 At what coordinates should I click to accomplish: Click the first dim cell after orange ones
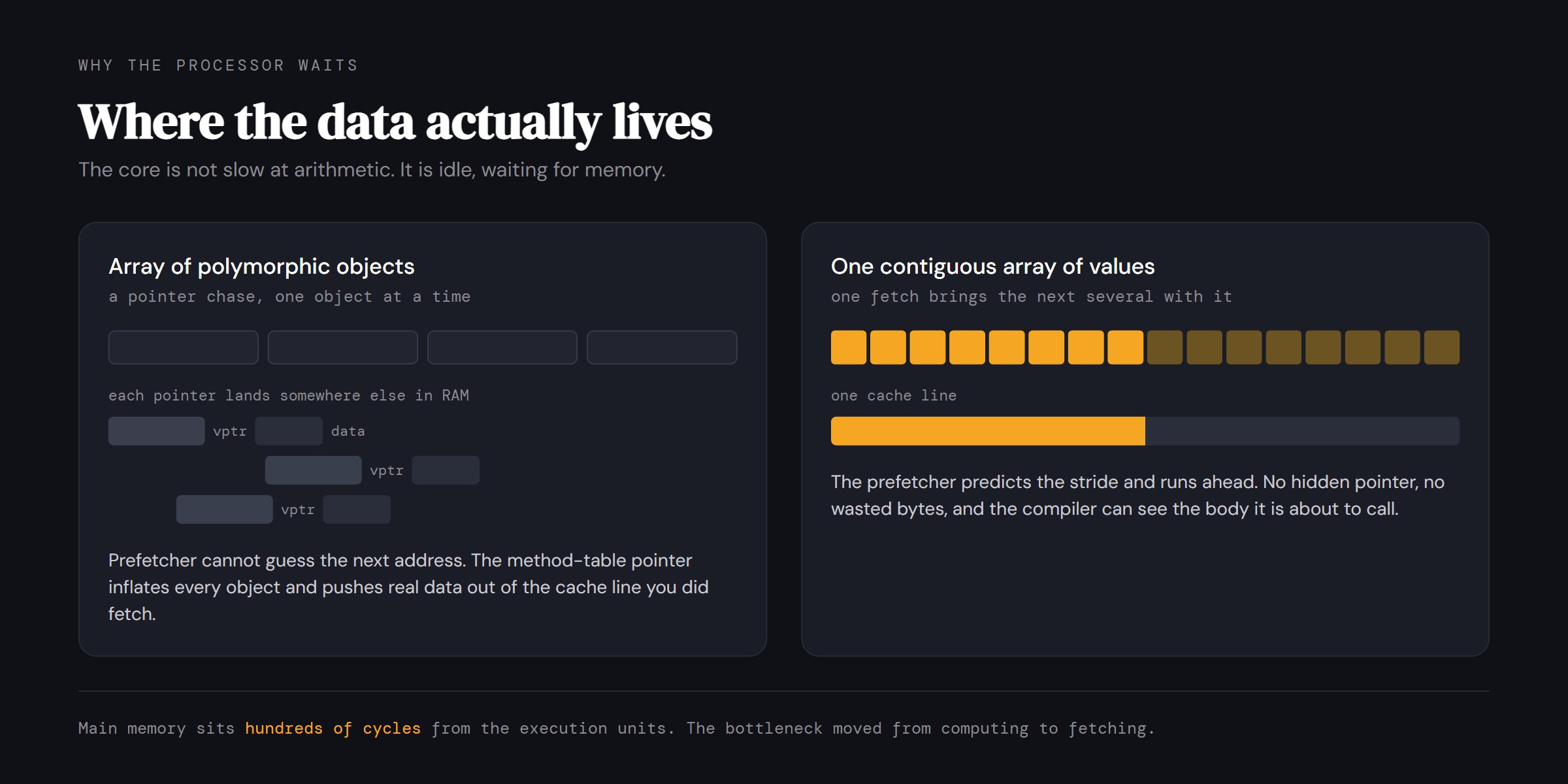tap(1165, 347)
